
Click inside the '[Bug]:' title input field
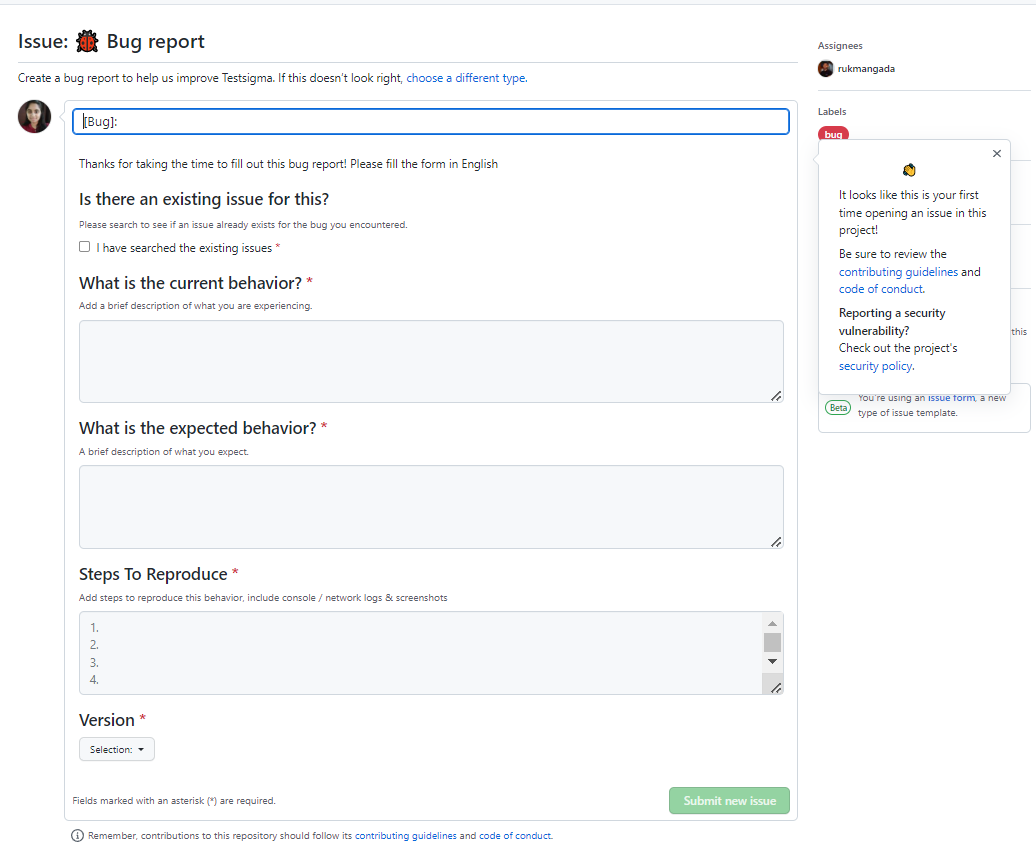(430, 120)
